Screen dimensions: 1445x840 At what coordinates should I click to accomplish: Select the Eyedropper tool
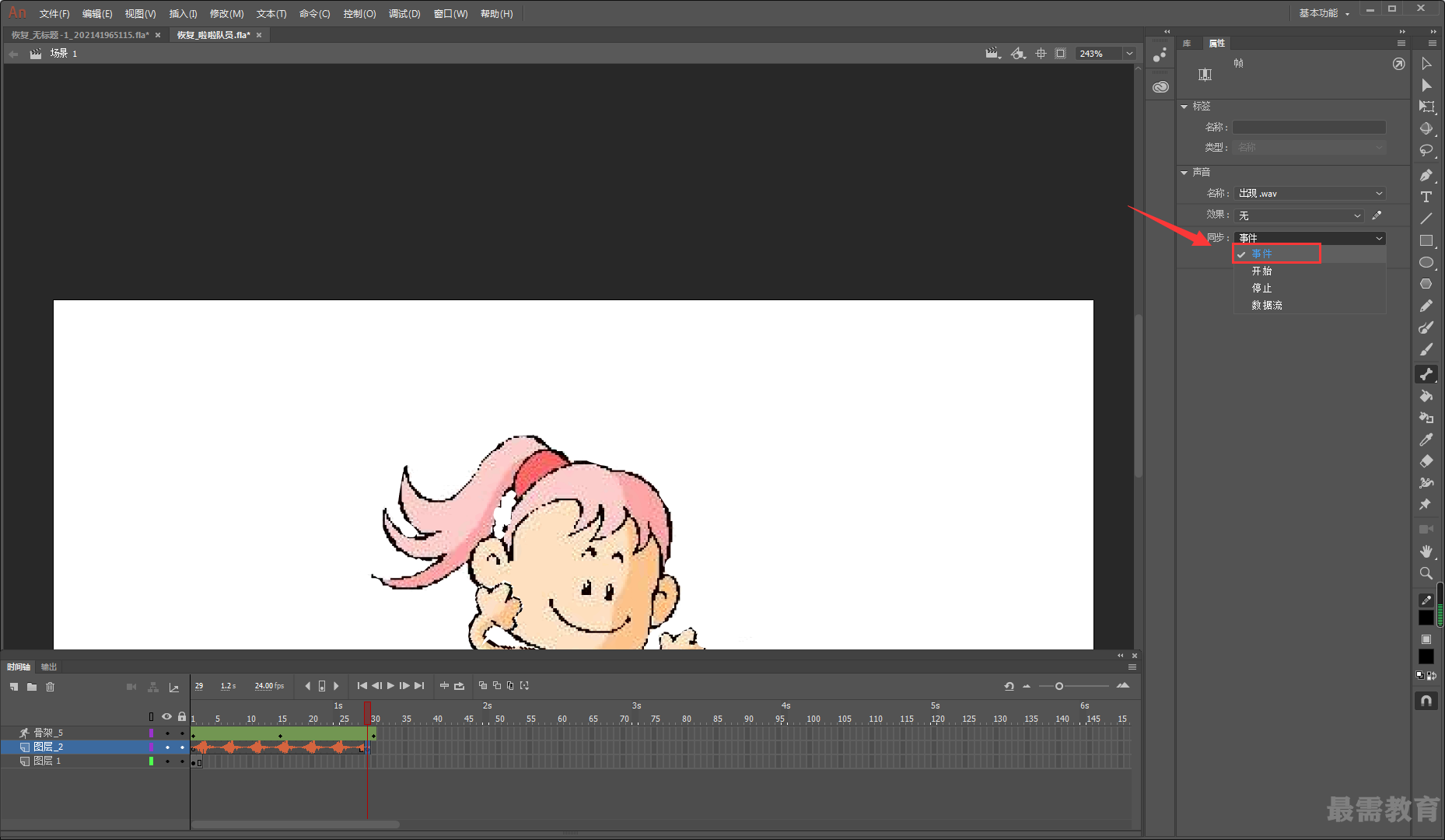[1426, 439]
